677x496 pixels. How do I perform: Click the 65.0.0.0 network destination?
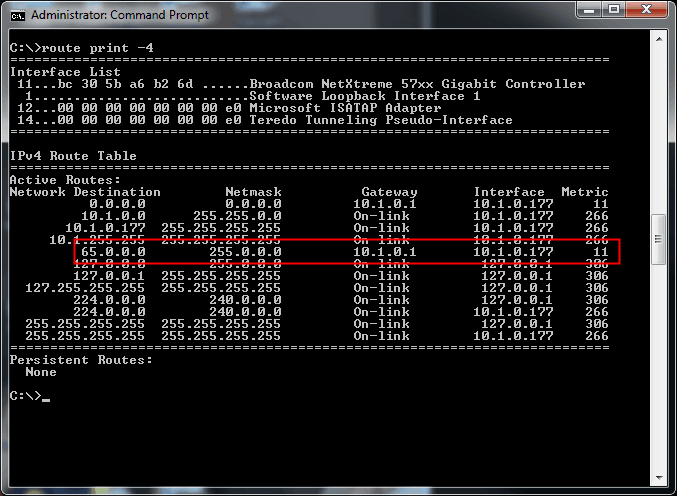tap(113, 252)
